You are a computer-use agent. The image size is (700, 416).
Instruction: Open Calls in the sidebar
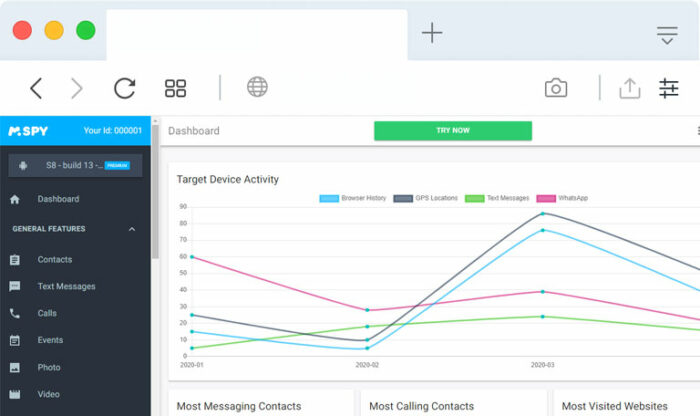click(47, 313)
